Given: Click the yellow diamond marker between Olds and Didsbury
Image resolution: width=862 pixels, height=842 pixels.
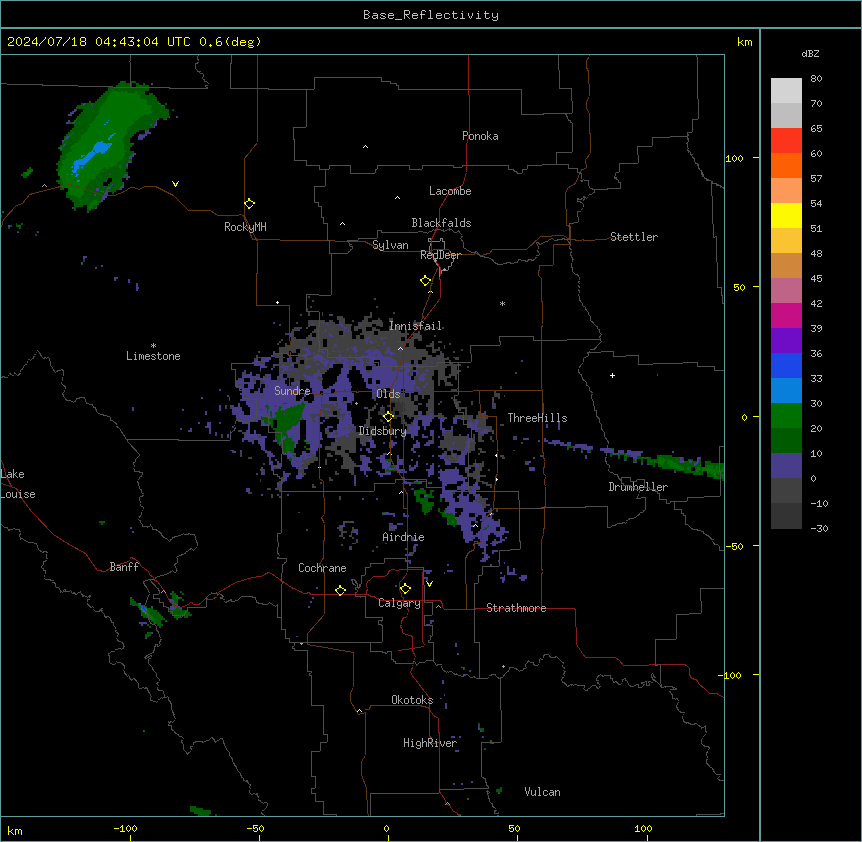Looking at the screenshot, I should [388, 417].
